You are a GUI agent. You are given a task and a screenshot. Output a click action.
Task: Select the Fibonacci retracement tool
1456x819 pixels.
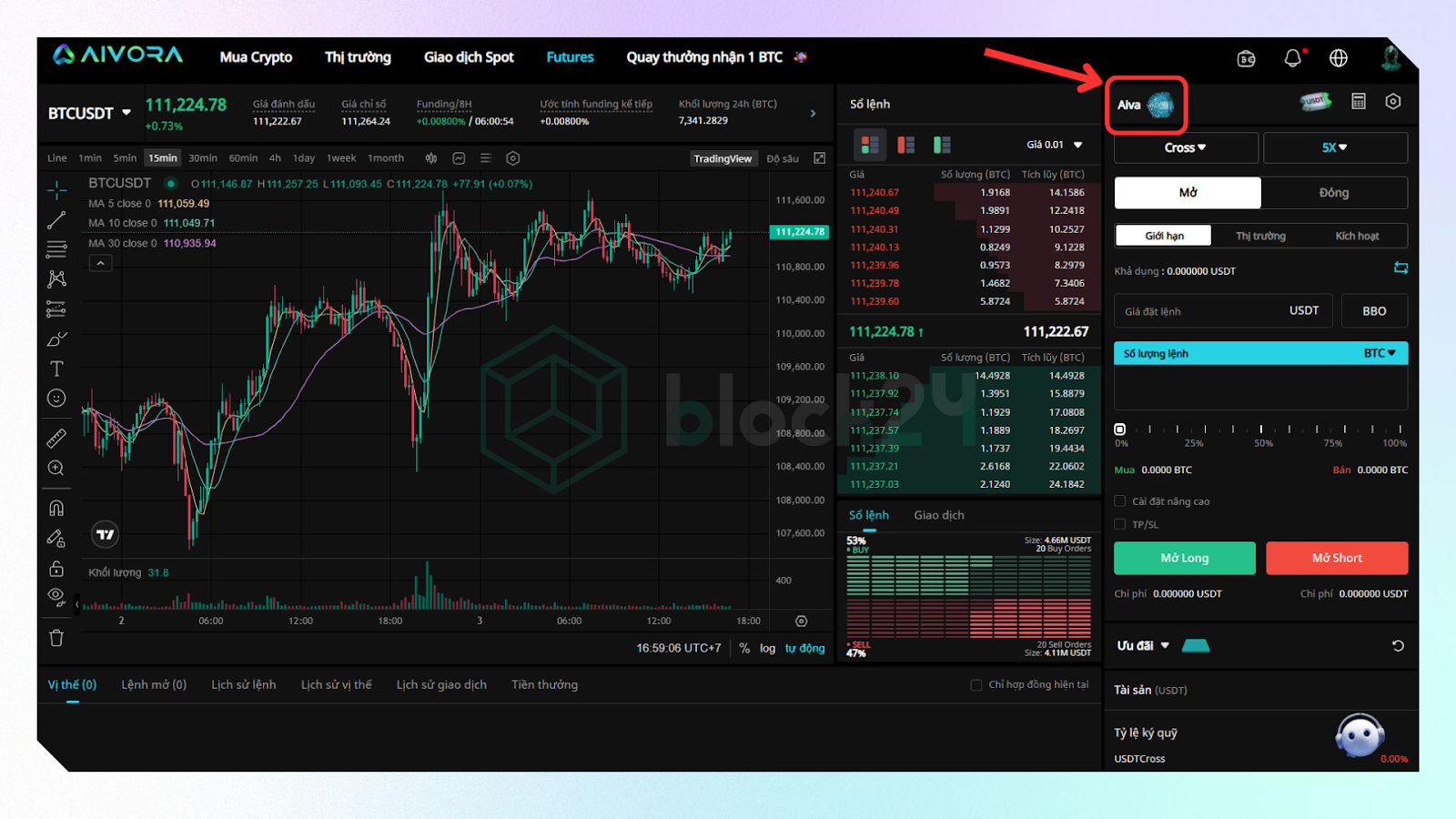(x=56, y=249)
